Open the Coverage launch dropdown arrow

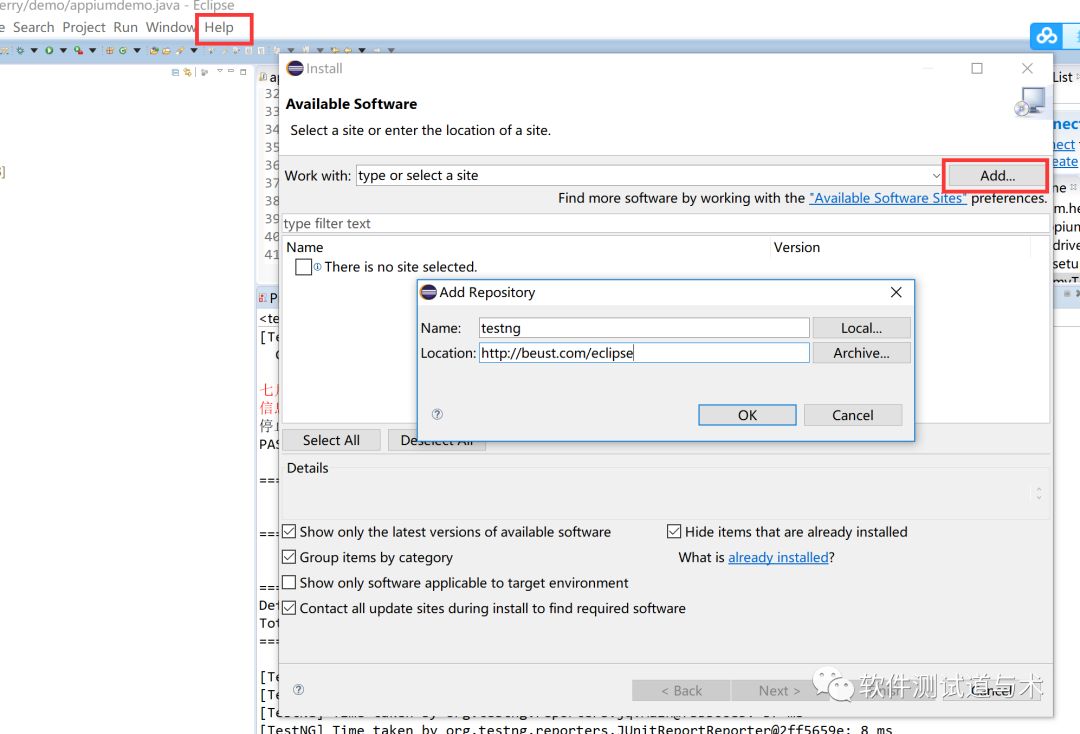[93, 51]
